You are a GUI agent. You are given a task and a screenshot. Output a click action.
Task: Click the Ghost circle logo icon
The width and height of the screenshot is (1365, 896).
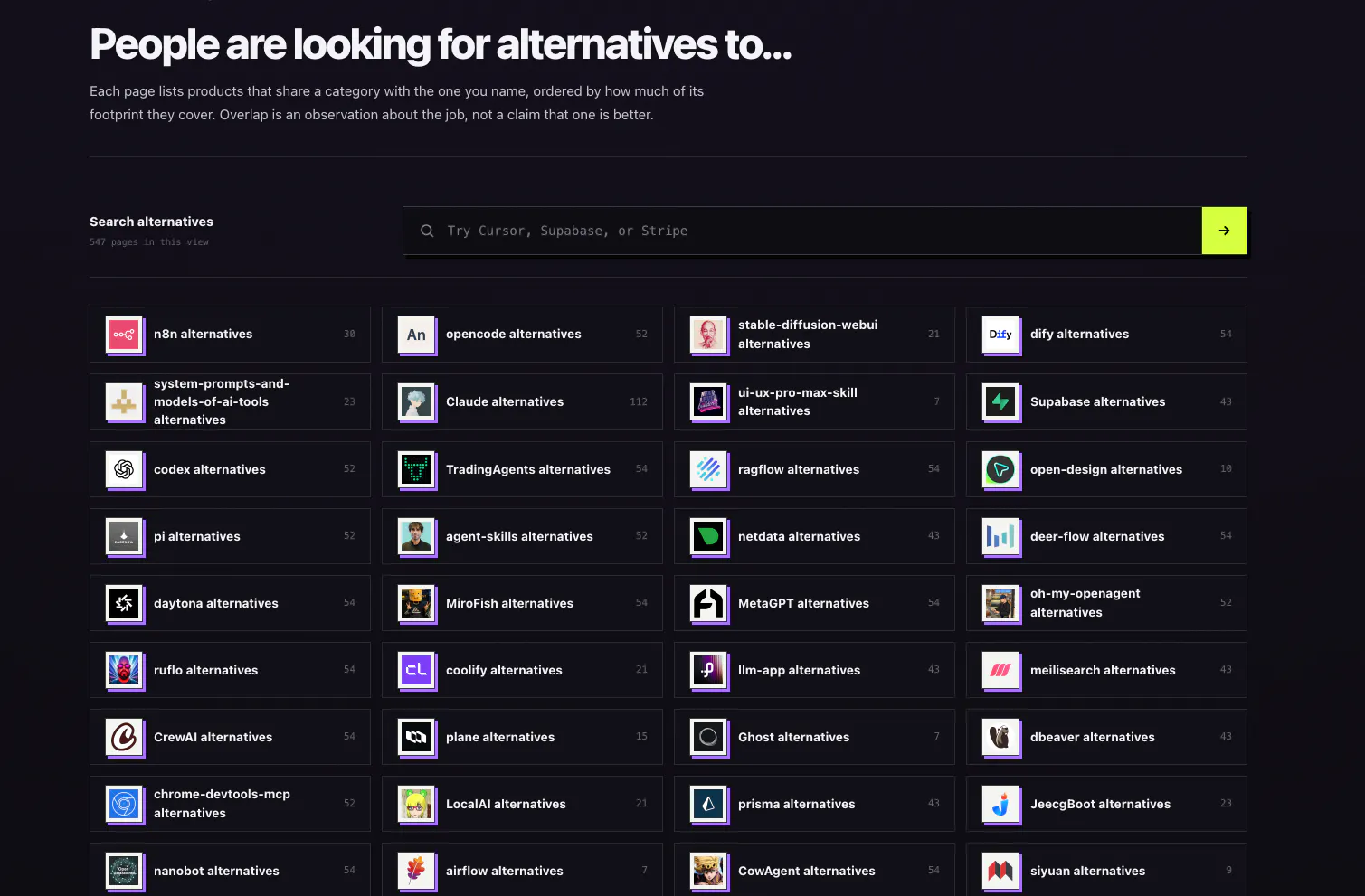[x=708, y=737]
